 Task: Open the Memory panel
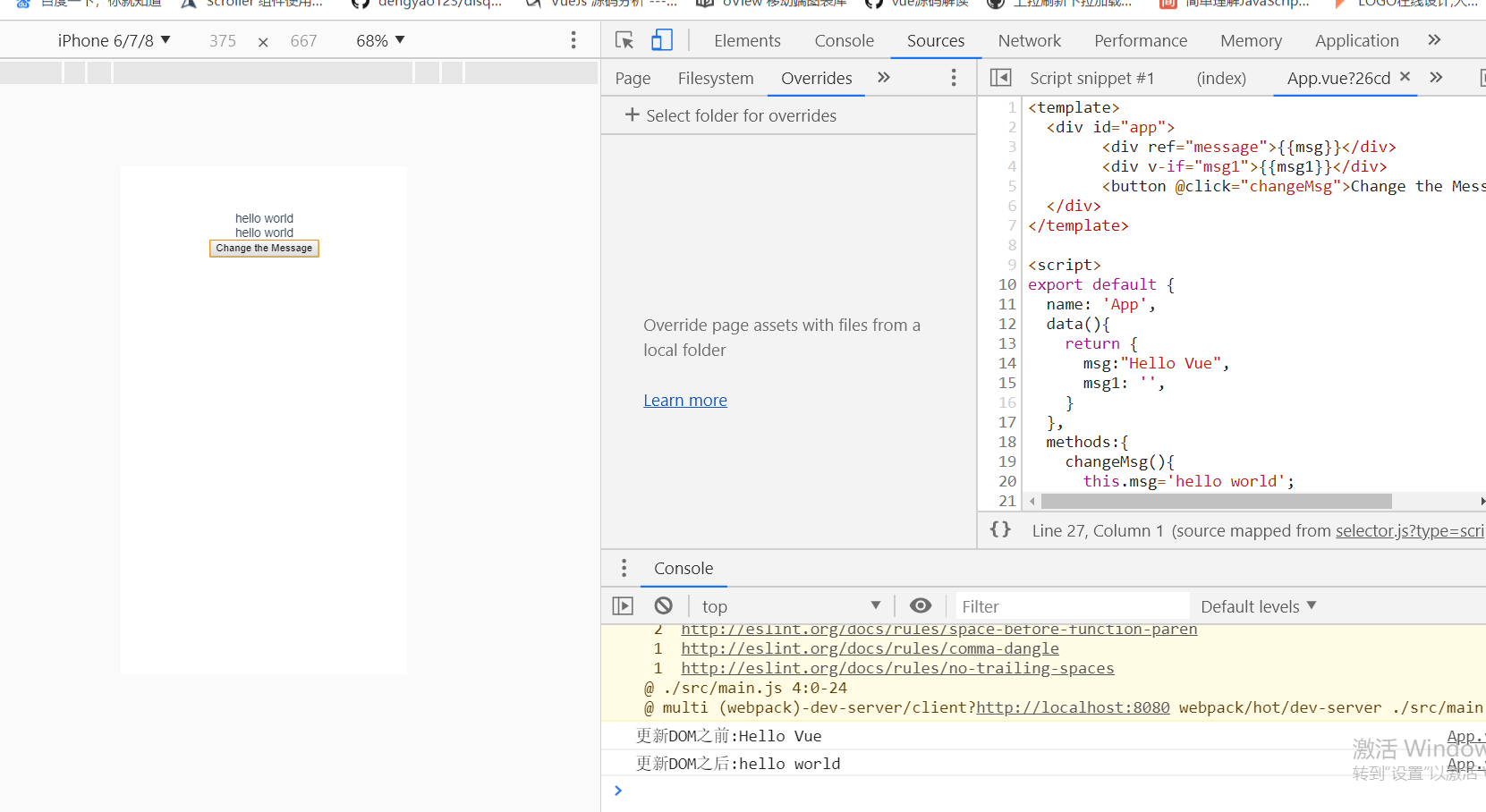point(1251,40)
